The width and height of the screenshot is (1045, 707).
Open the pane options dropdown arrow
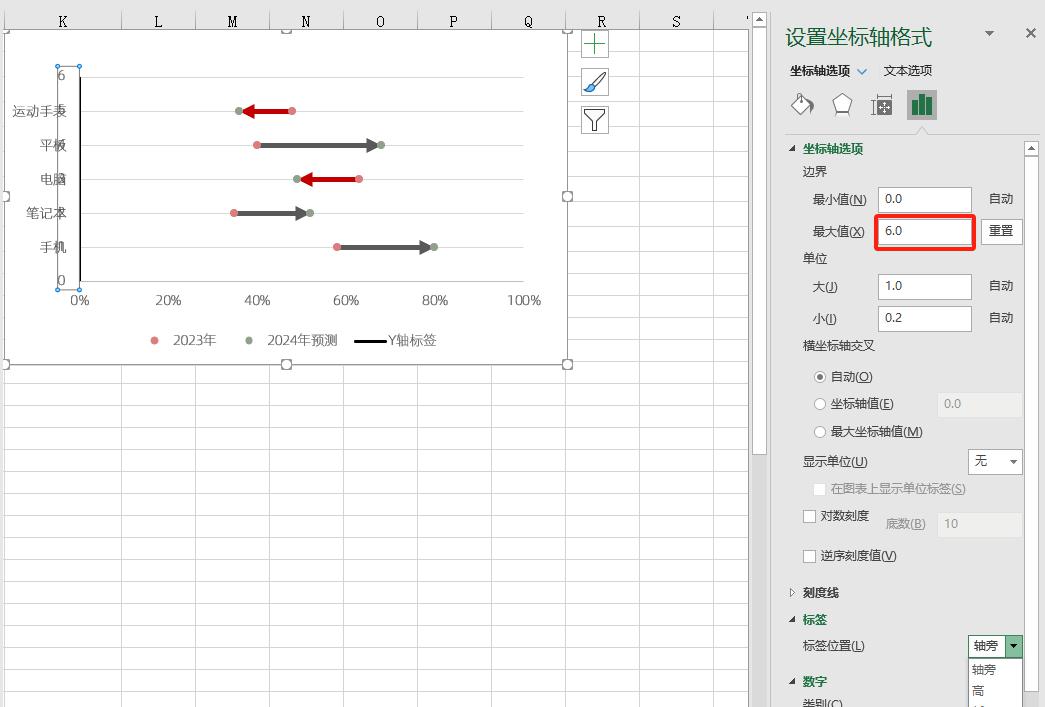pos(990,33)
